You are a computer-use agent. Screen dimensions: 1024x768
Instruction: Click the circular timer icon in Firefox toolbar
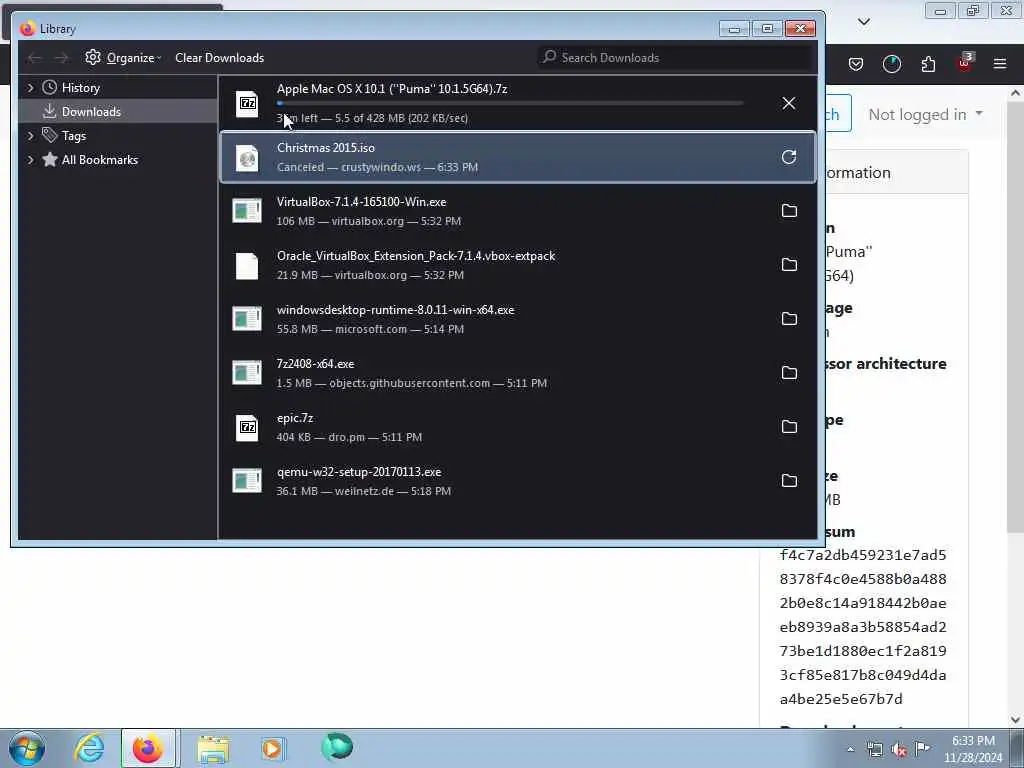tap(891, 64)
